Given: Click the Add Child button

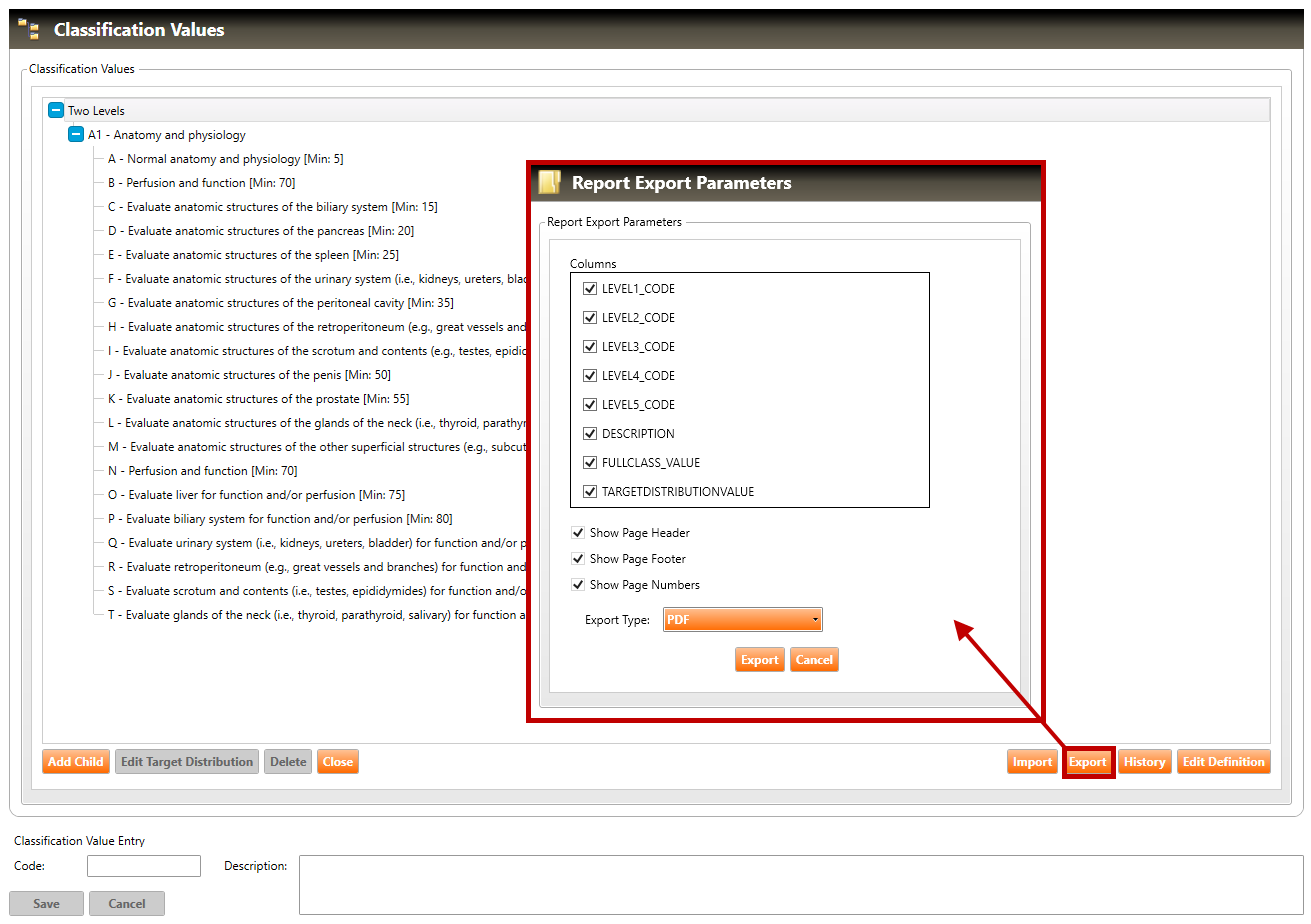Looking at the screenshot, I should [x=76, y=762].
